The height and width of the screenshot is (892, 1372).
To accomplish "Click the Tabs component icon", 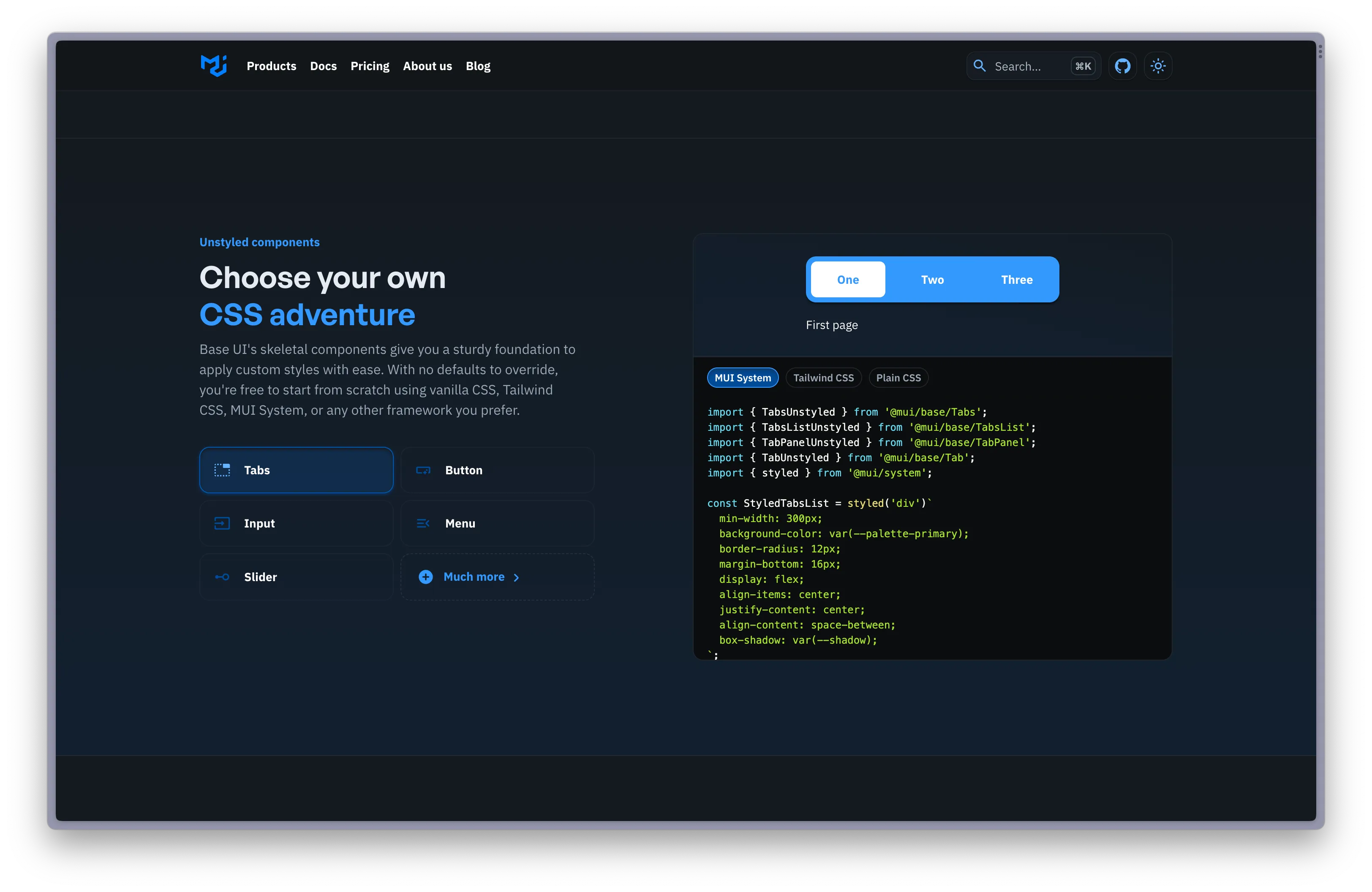I will pos(222,470).
